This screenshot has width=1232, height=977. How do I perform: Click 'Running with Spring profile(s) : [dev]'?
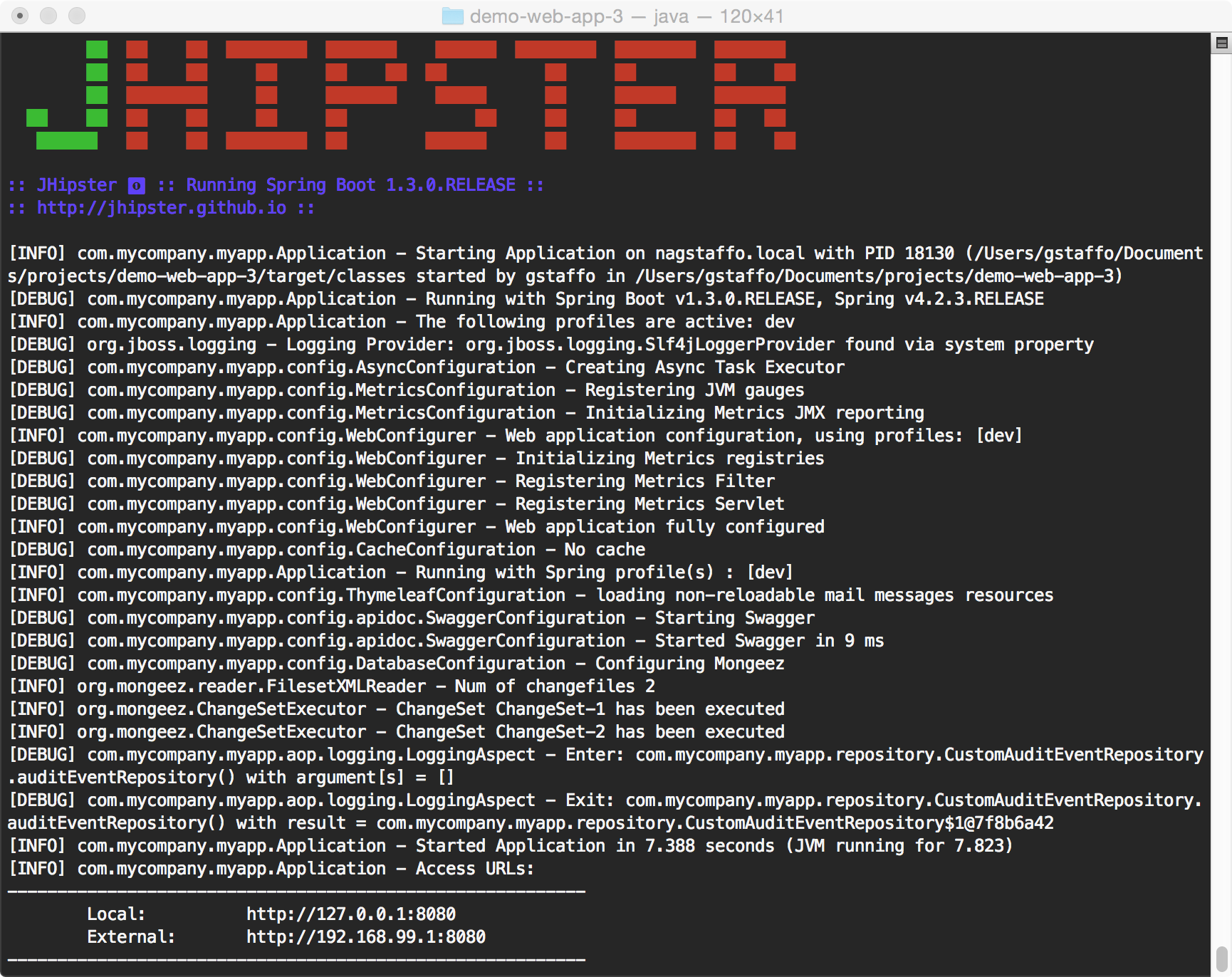point(605,573)
